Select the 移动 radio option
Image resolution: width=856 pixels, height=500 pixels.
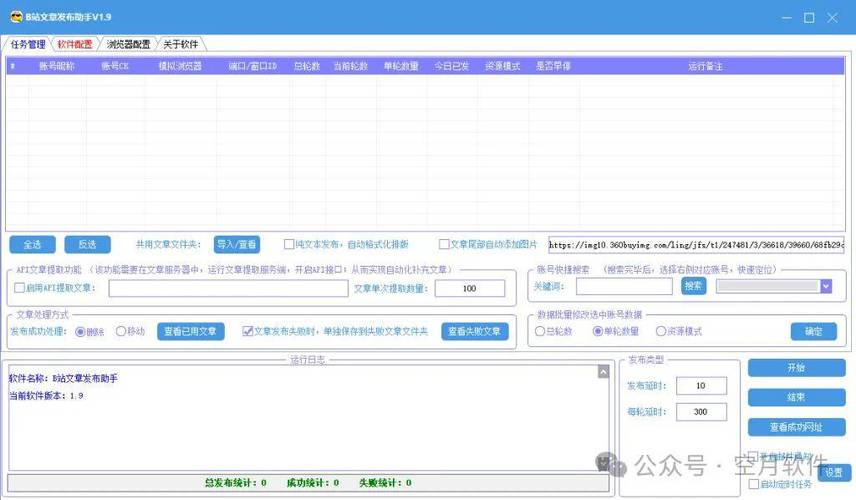pos(121,331)
